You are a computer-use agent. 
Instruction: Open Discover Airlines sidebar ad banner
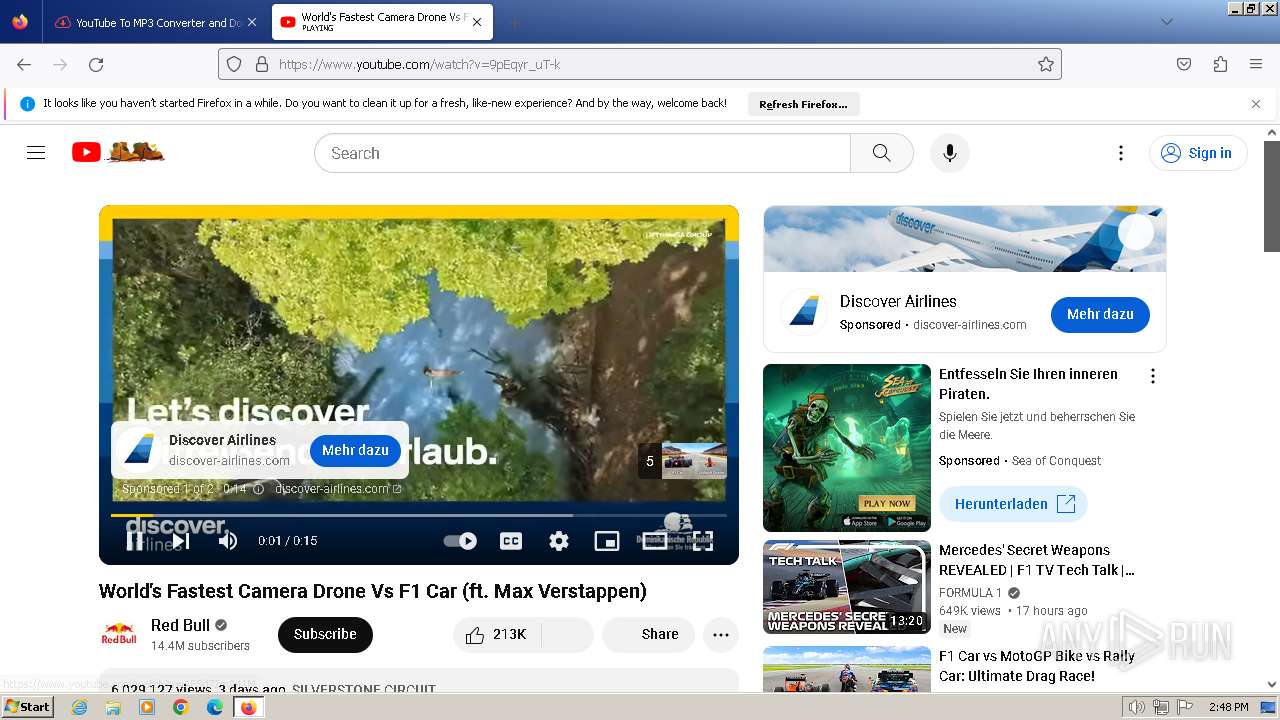tap(965, 239)
